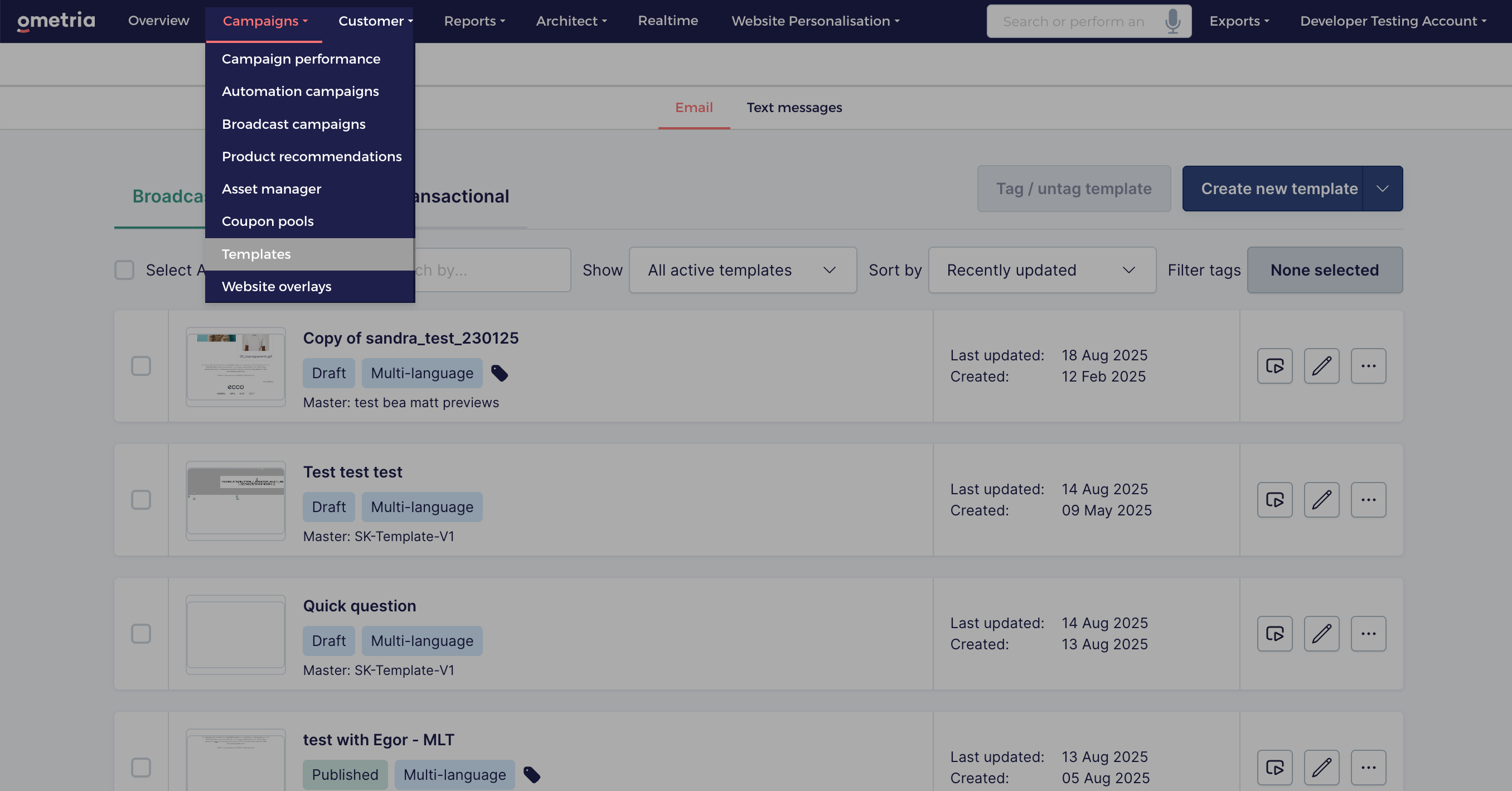Switch to the Text messages tab
The image size is (1512, 791).
794,108
